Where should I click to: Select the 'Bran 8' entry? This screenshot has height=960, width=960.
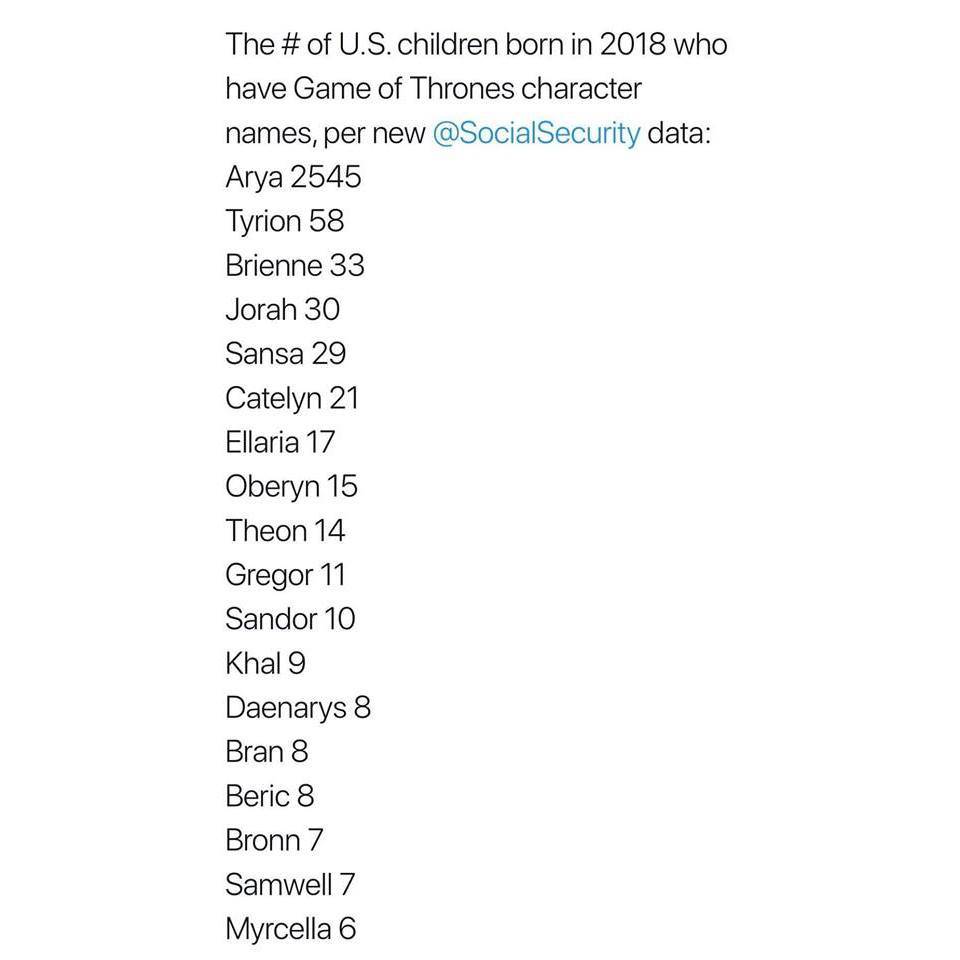click(x=267, y=752)
